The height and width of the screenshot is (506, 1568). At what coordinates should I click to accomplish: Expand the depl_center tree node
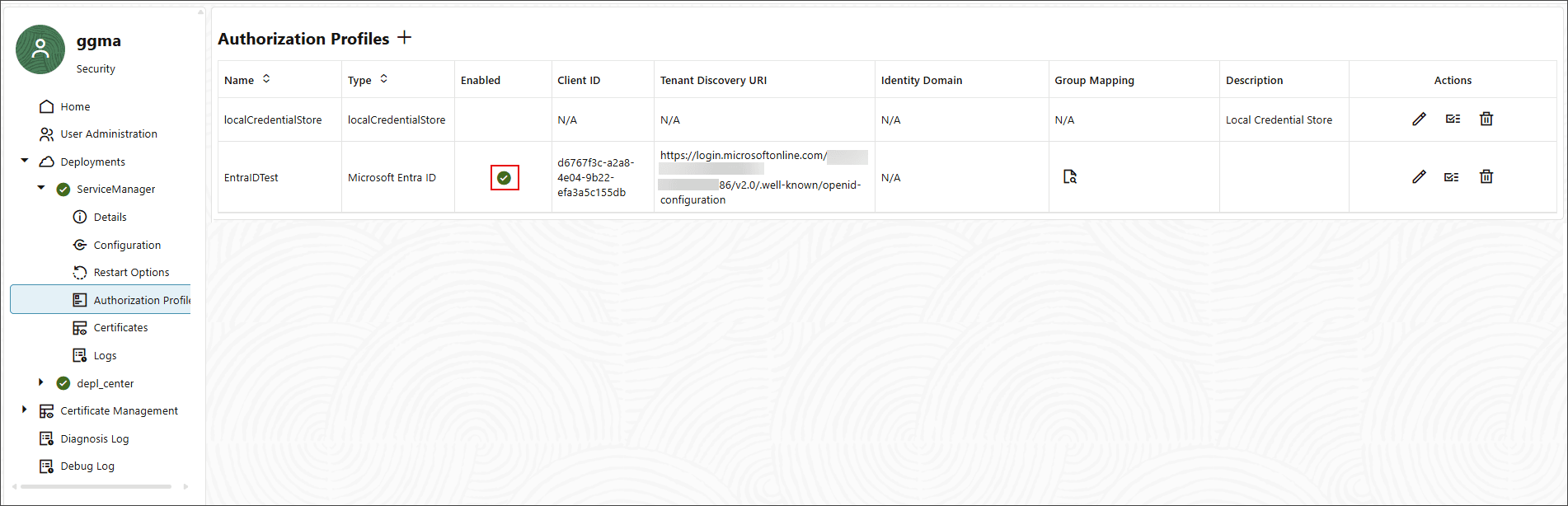tap(41, 382)
